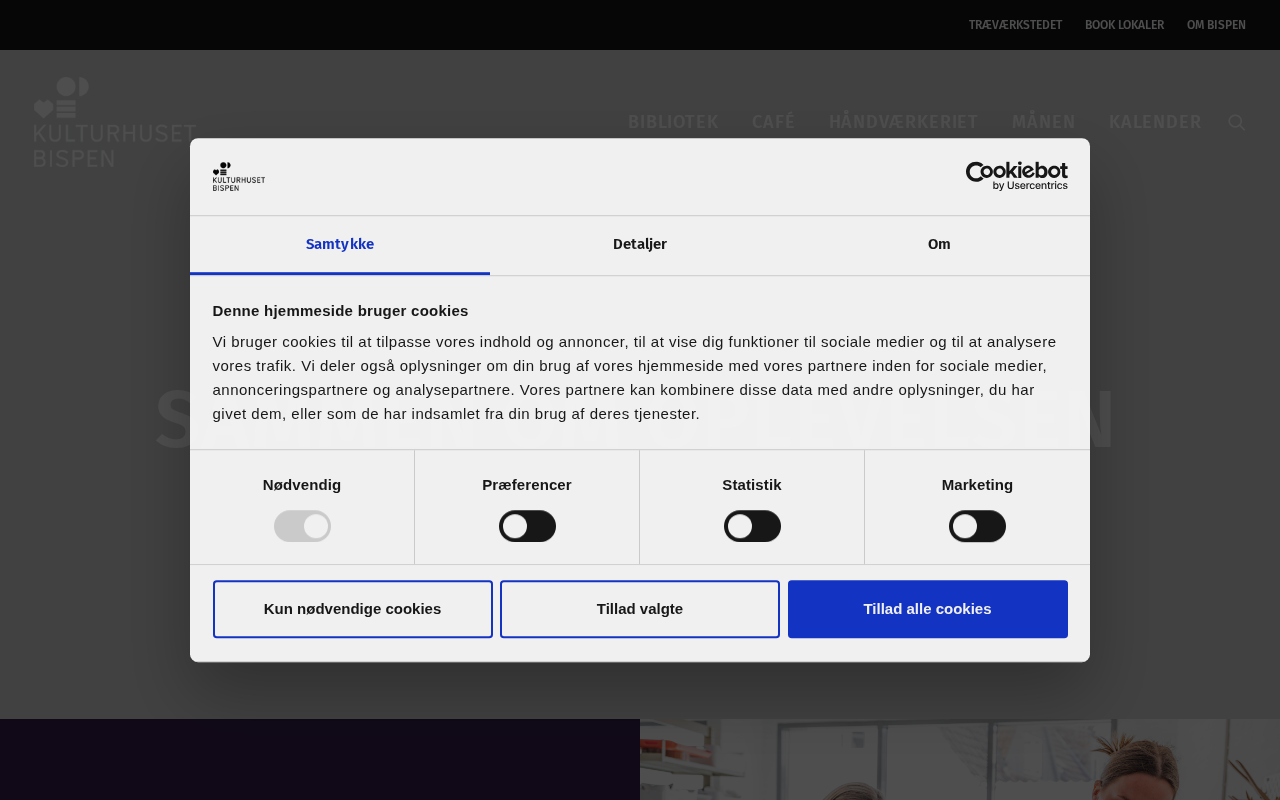Open the Kulturhuset Bispen site logo
Viewport: 1280px width, 800px height.
115,122
